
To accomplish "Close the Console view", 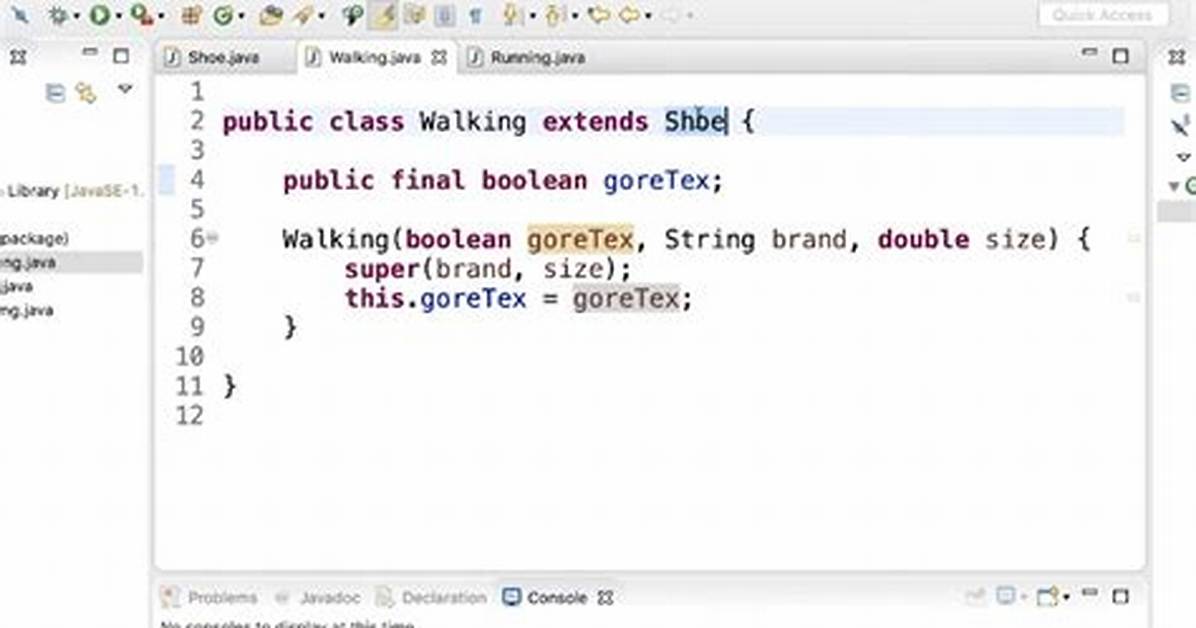I will (x=606, y=598).
